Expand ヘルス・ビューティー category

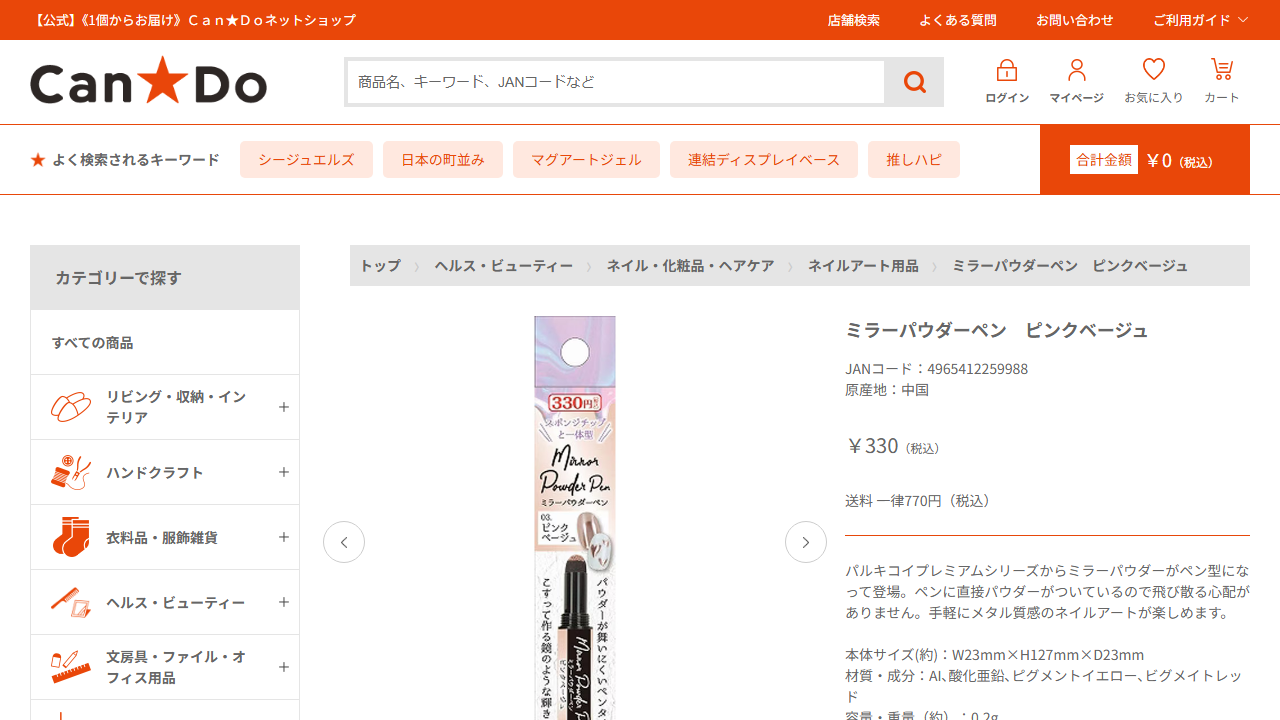tap(284, 602)
